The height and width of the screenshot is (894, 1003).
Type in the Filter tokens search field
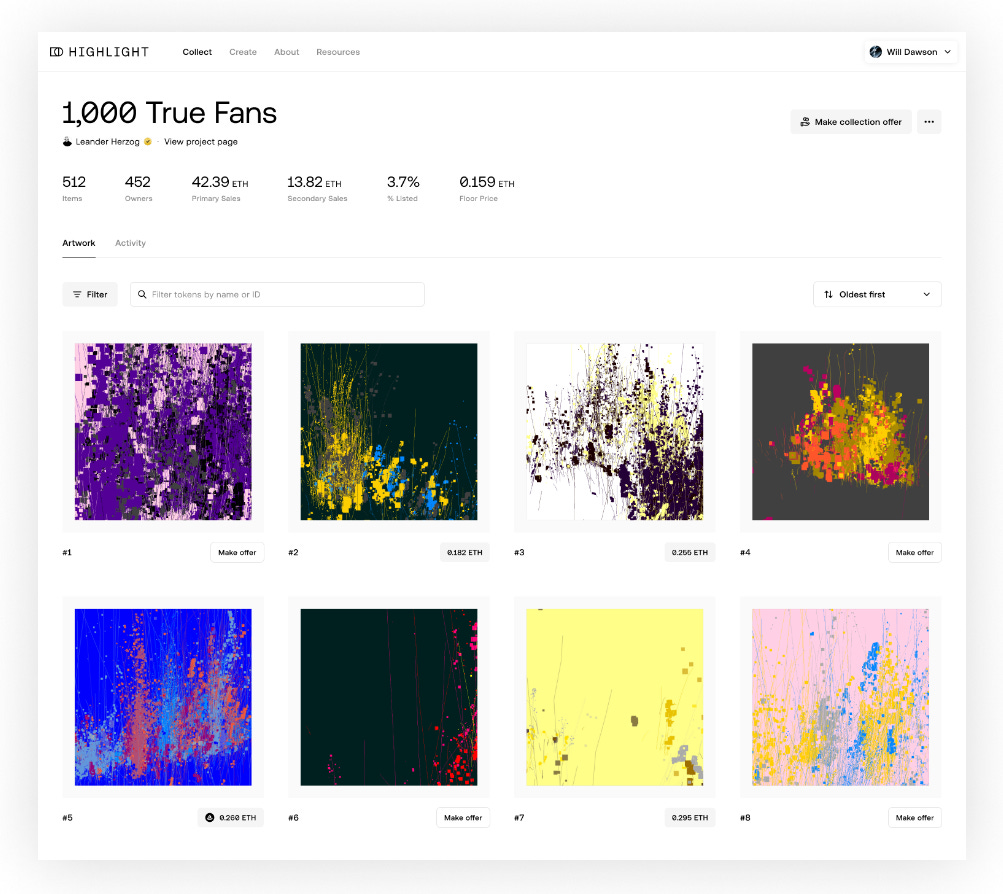[x=285, y=295]
